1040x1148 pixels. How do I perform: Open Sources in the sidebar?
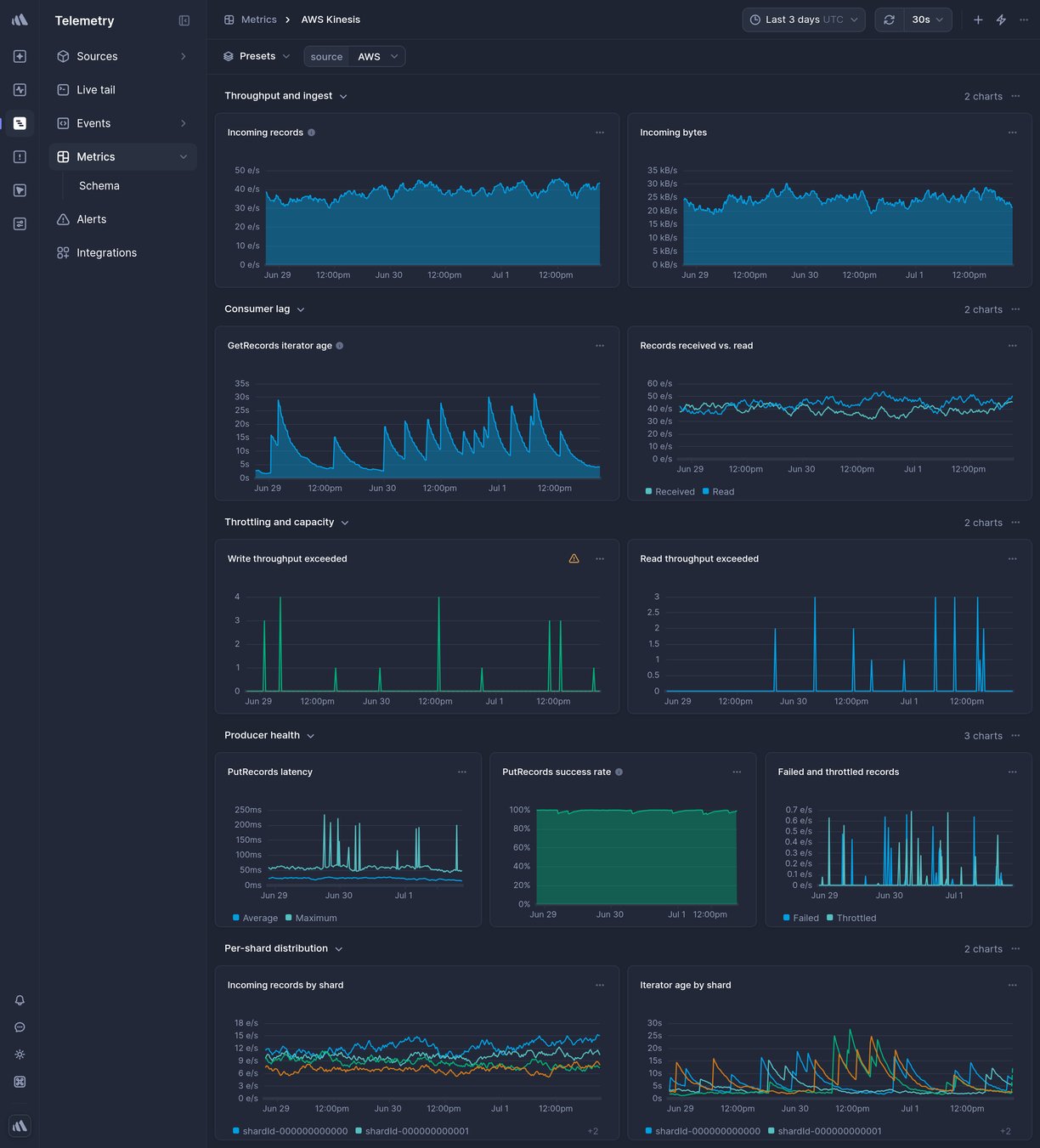coord(122,56)
